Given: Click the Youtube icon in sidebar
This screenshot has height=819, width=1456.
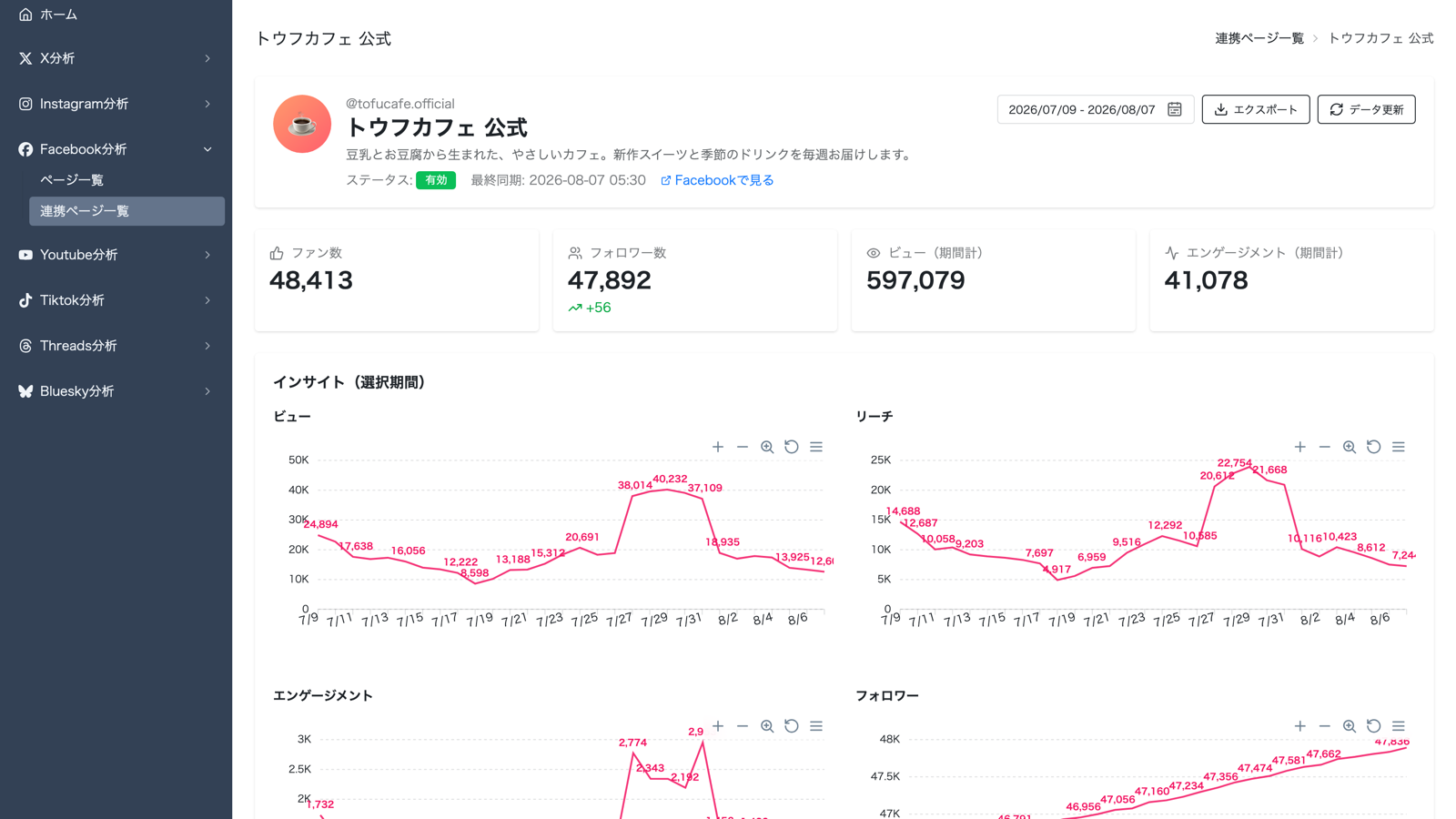Looking at the screenshot, I should pyautogui.click(x=25, y=255).
